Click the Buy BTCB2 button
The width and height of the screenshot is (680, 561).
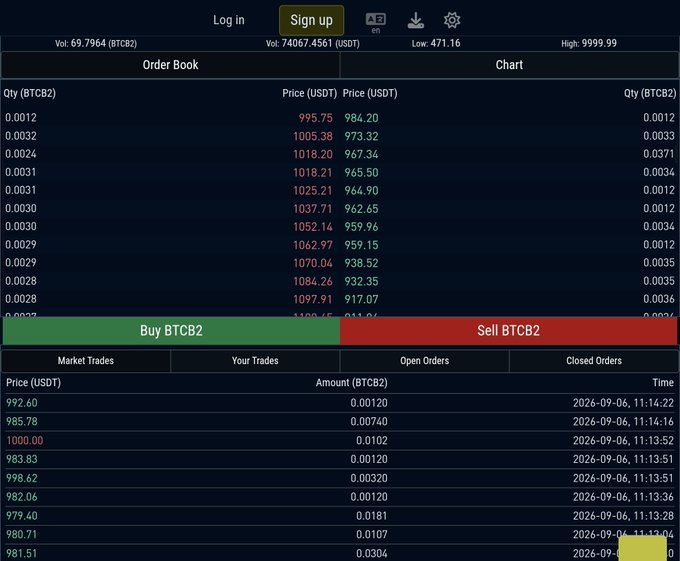(x=171, y=331)
